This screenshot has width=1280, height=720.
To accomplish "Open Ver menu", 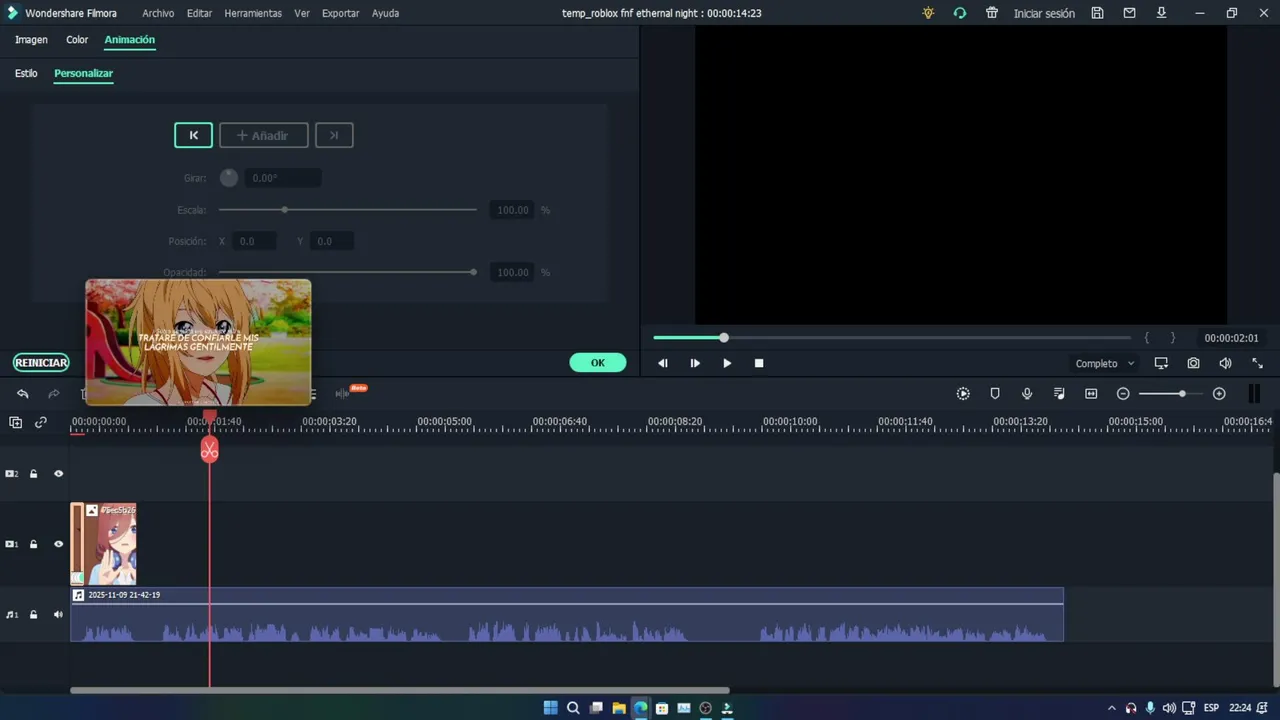I will point(302,13).
